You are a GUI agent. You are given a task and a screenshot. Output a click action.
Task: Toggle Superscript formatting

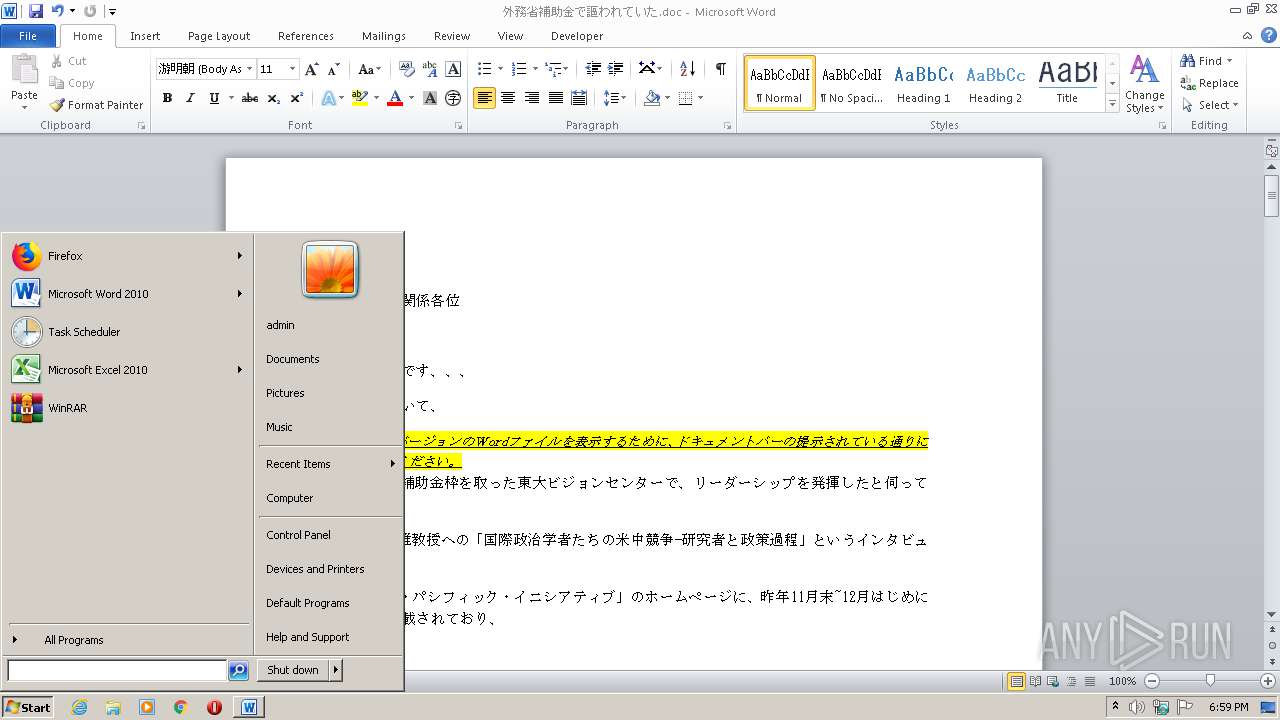[x=297, y=98]
